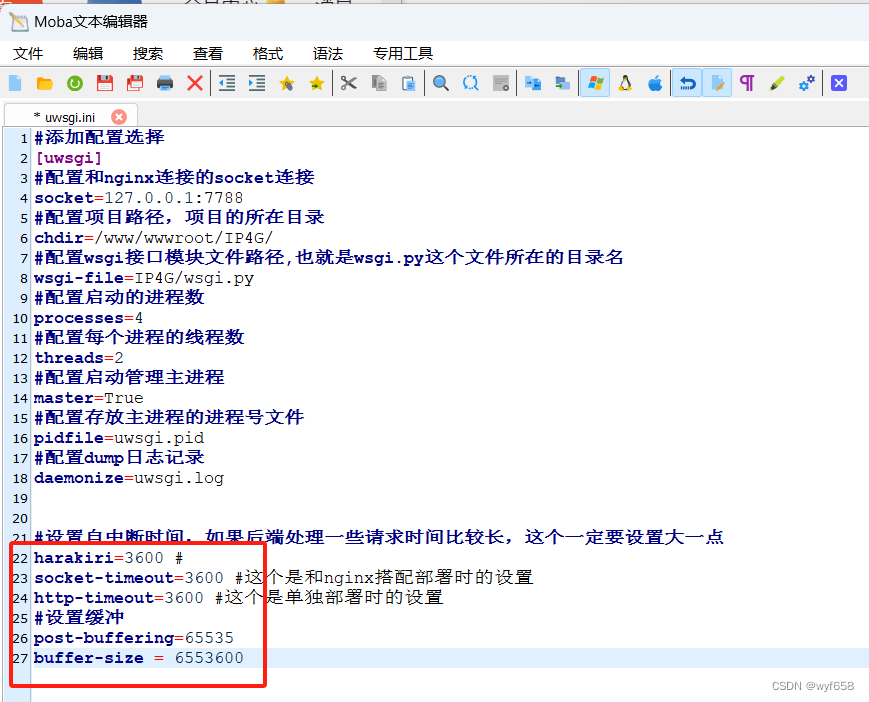Show special characters with the pilcrow icon
The width and height of the screenshot is (869, 702).
[747, 84]
